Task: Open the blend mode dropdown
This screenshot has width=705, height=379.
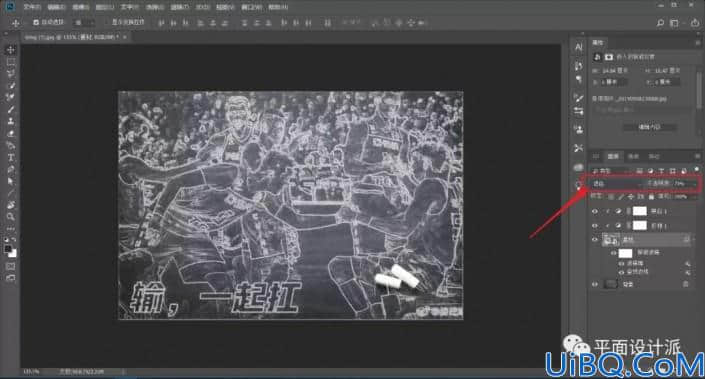Action: click(618, 183)
